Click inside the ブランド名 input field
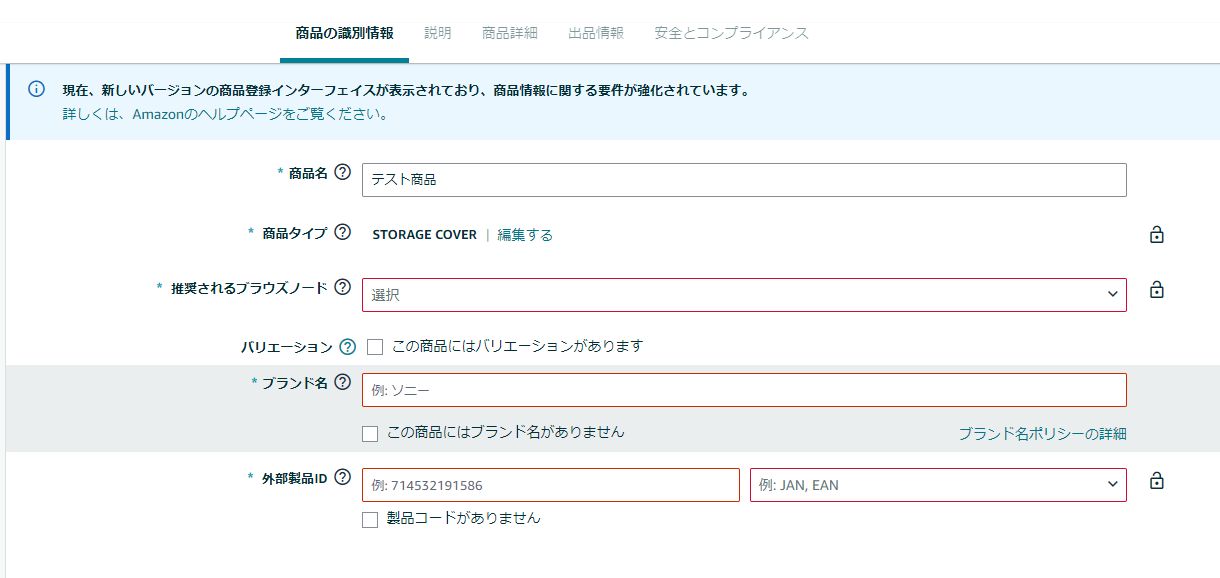The image size is (1220, 578). click(x=744, y=390)
